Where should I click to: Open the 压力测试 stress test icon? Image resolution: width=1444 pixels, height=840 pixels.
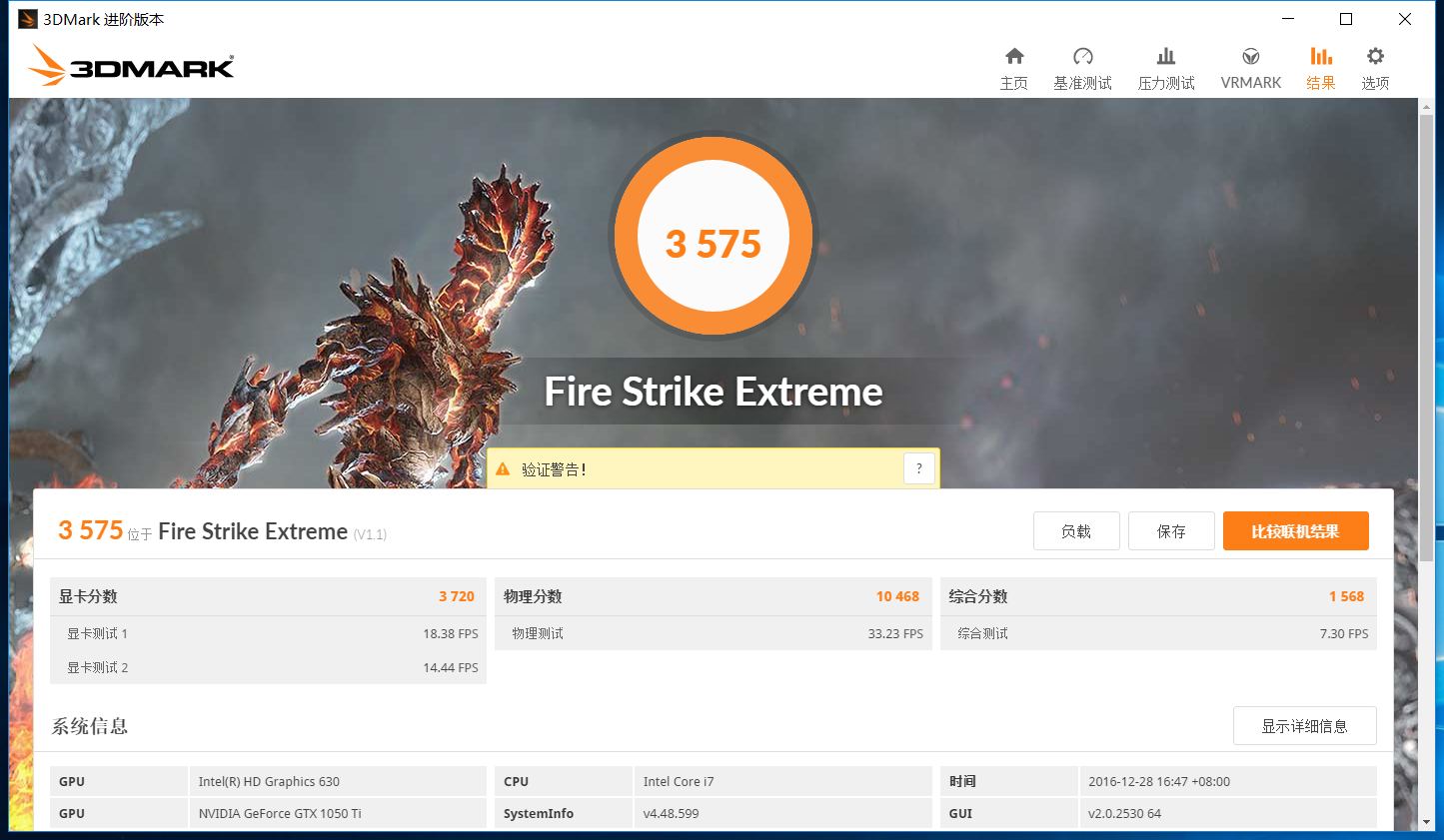[1166, 56]
